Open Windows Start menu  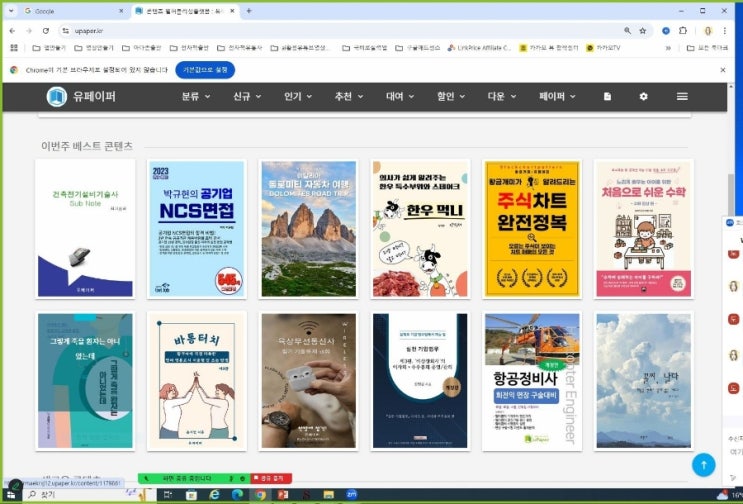pyautogui.click(x=11, y=495)
